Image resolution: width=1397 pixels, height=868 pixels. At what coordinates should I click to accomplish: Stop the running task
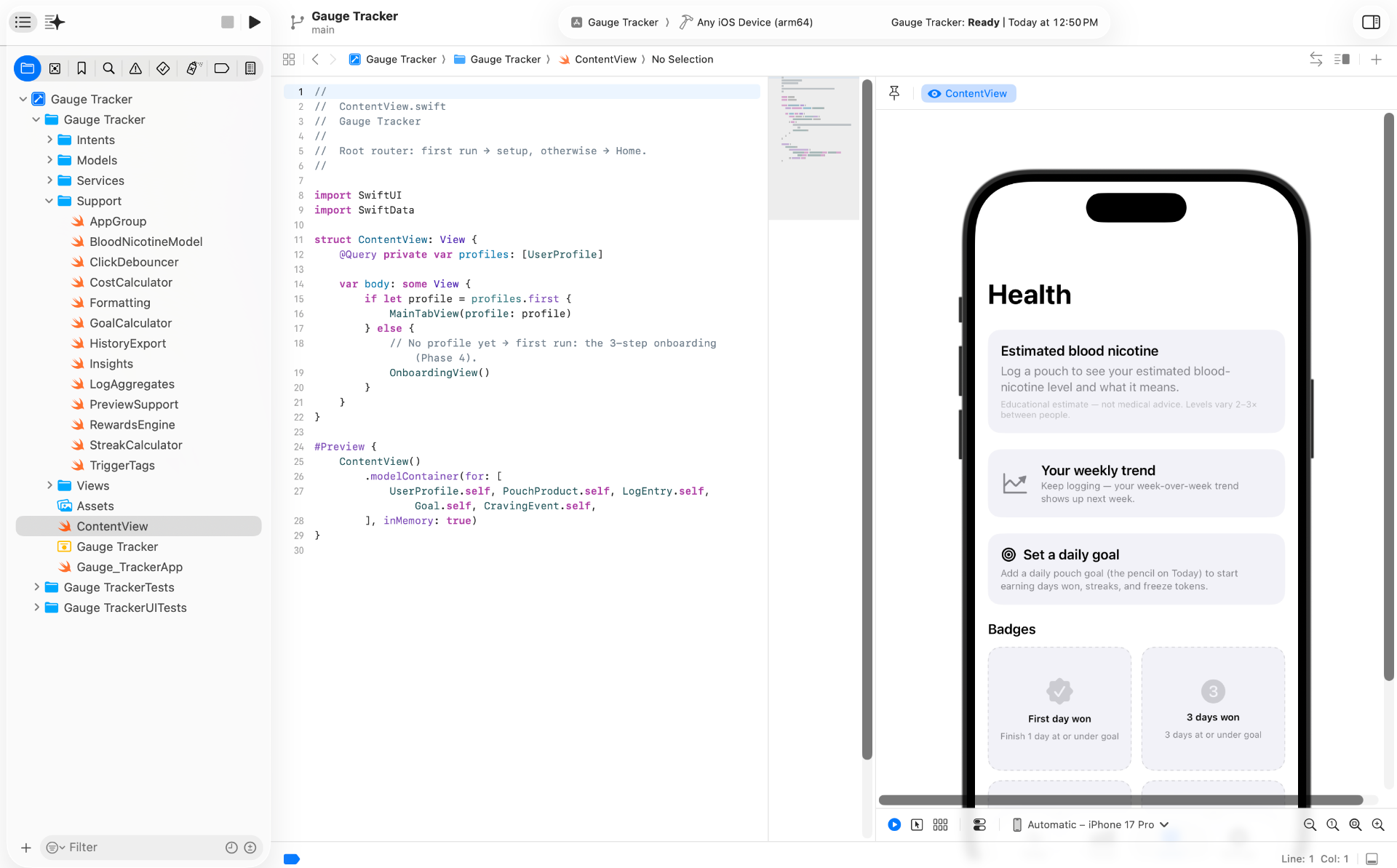pyautogui.click(x=228, y=22)
